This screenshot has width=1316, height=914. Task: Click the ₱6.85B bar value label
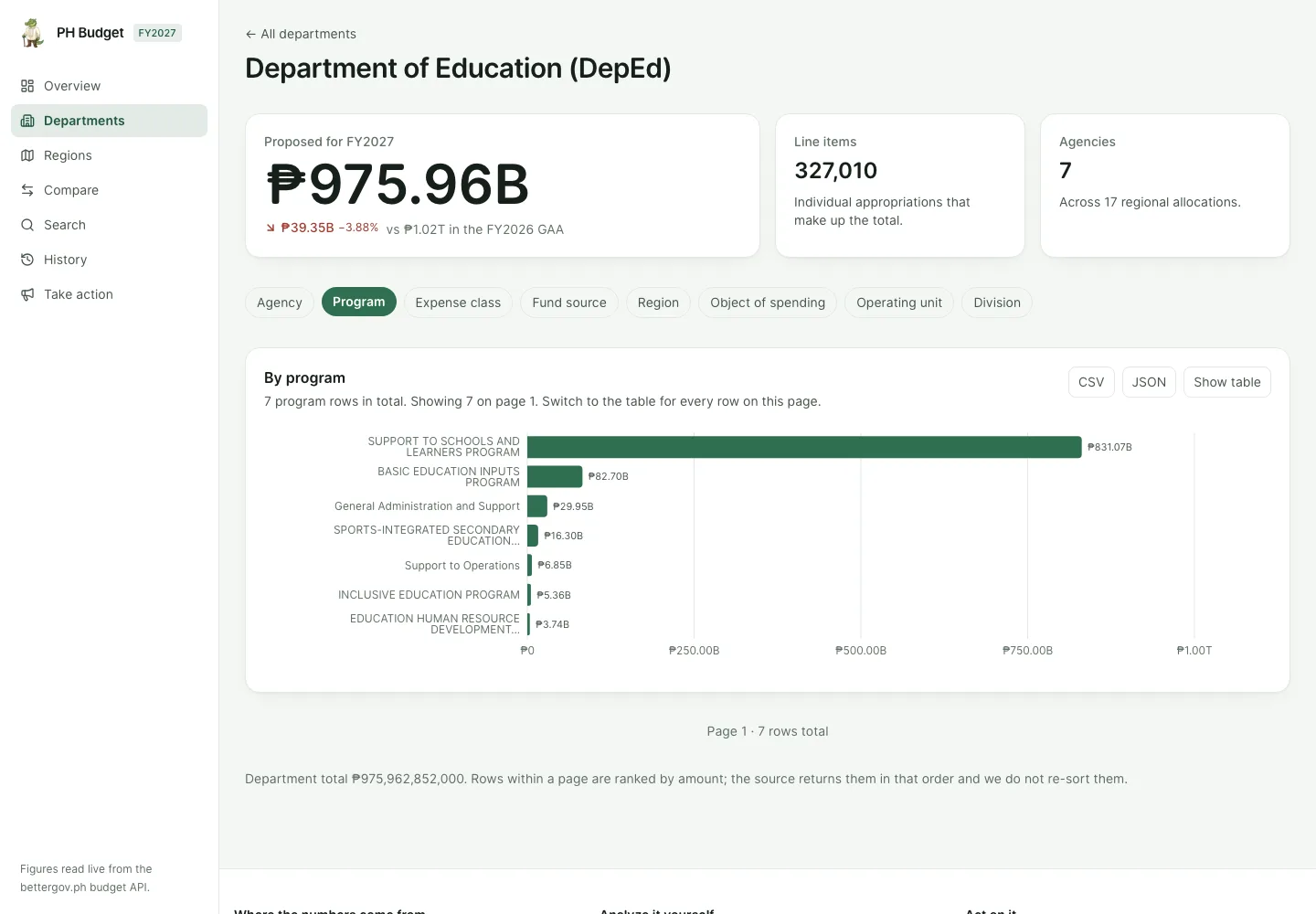click(555, 565)
